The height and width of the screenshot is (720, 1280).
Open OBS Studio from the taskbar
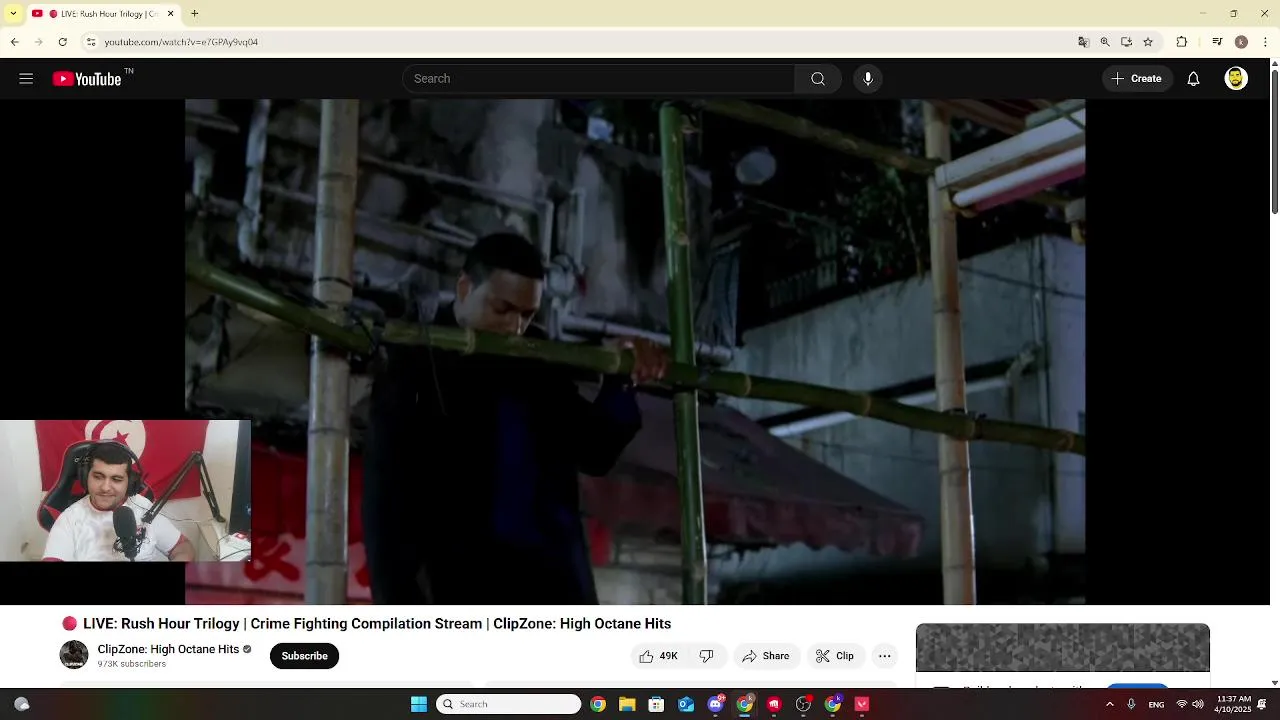803,704
